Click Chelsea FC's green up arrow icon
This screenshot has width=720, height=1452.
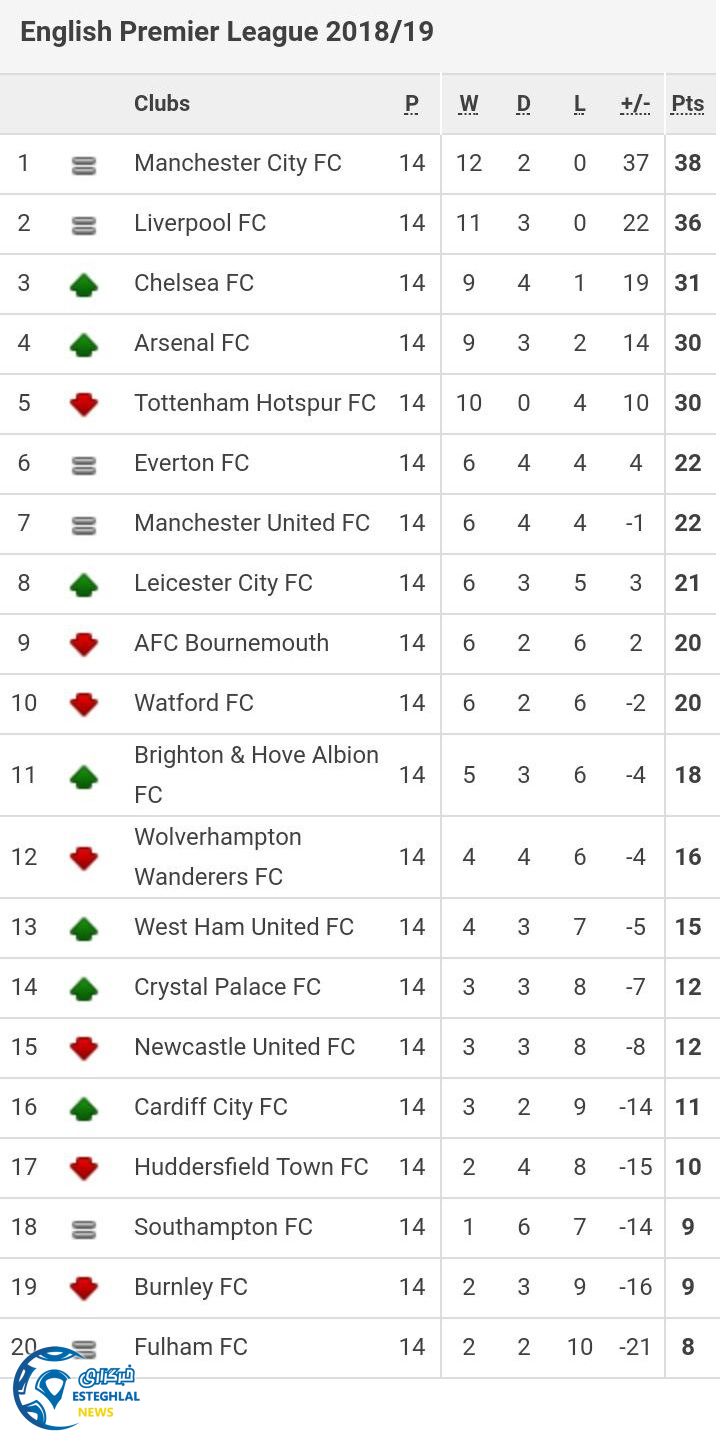(x=84, y=285)
